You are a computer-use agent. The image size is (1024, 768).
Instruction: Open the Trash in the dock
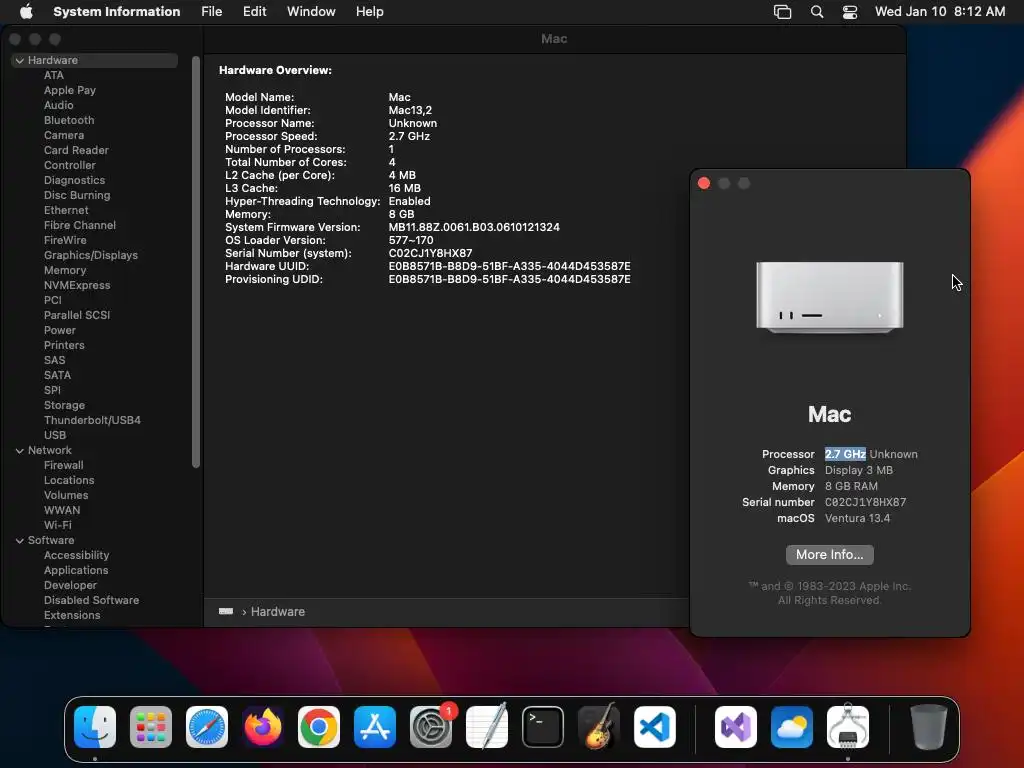point(929,726)
